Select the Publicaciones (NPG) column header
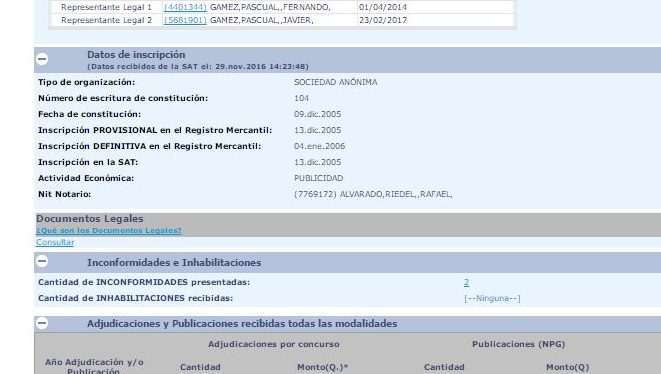 [x=519, y=344]
